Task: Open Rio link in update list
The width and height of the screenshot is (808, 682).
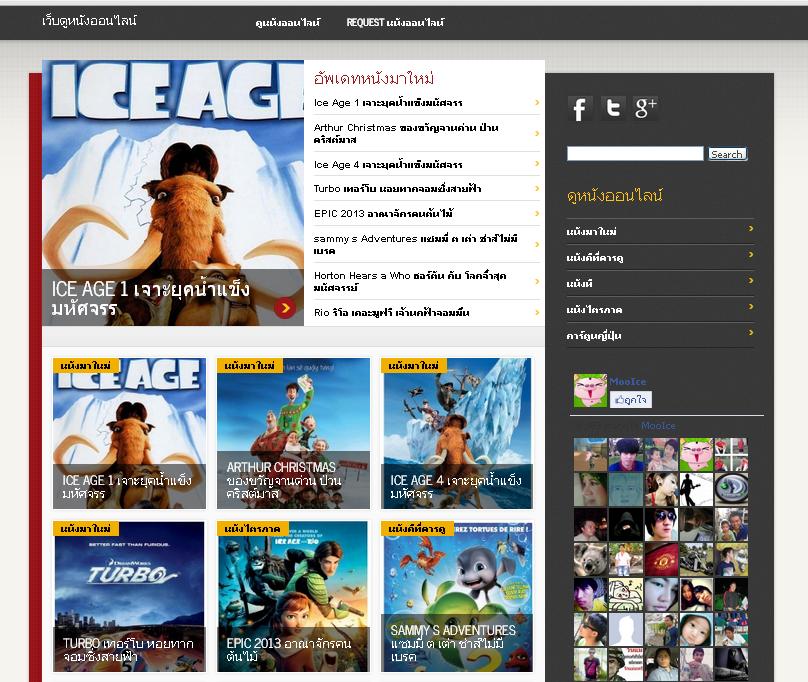Action: (392, 312)
